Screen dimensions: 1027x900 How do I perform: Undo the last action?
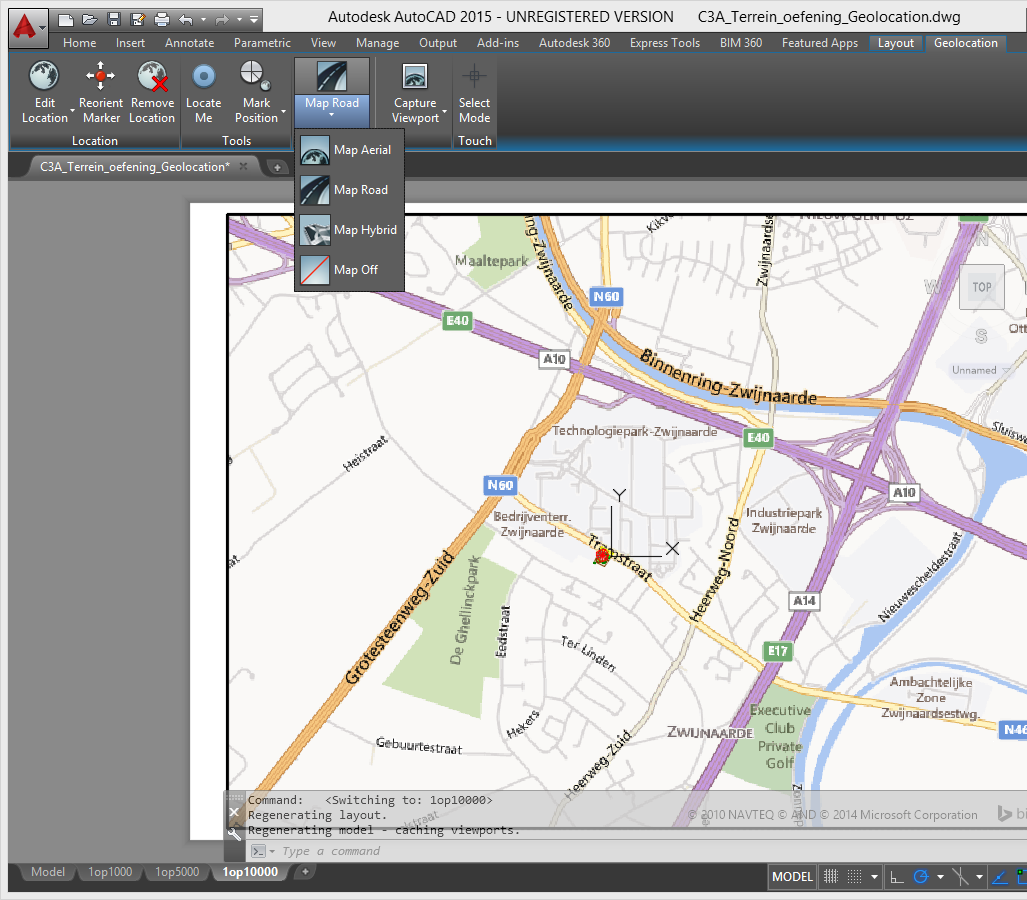pyautogui.click(x=186, y=20)
